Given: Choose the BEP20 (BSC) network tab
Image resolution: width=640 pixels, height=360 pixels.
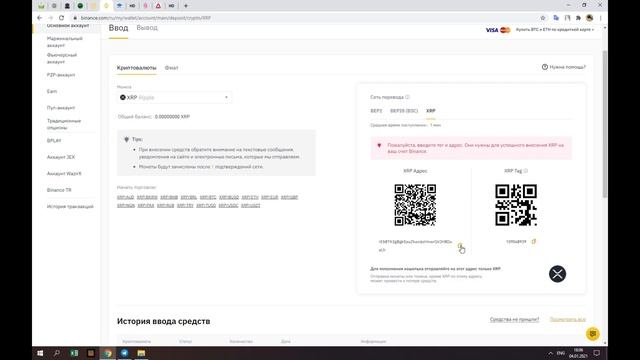Looking at the screenshot, I should [x=404, y=111].
